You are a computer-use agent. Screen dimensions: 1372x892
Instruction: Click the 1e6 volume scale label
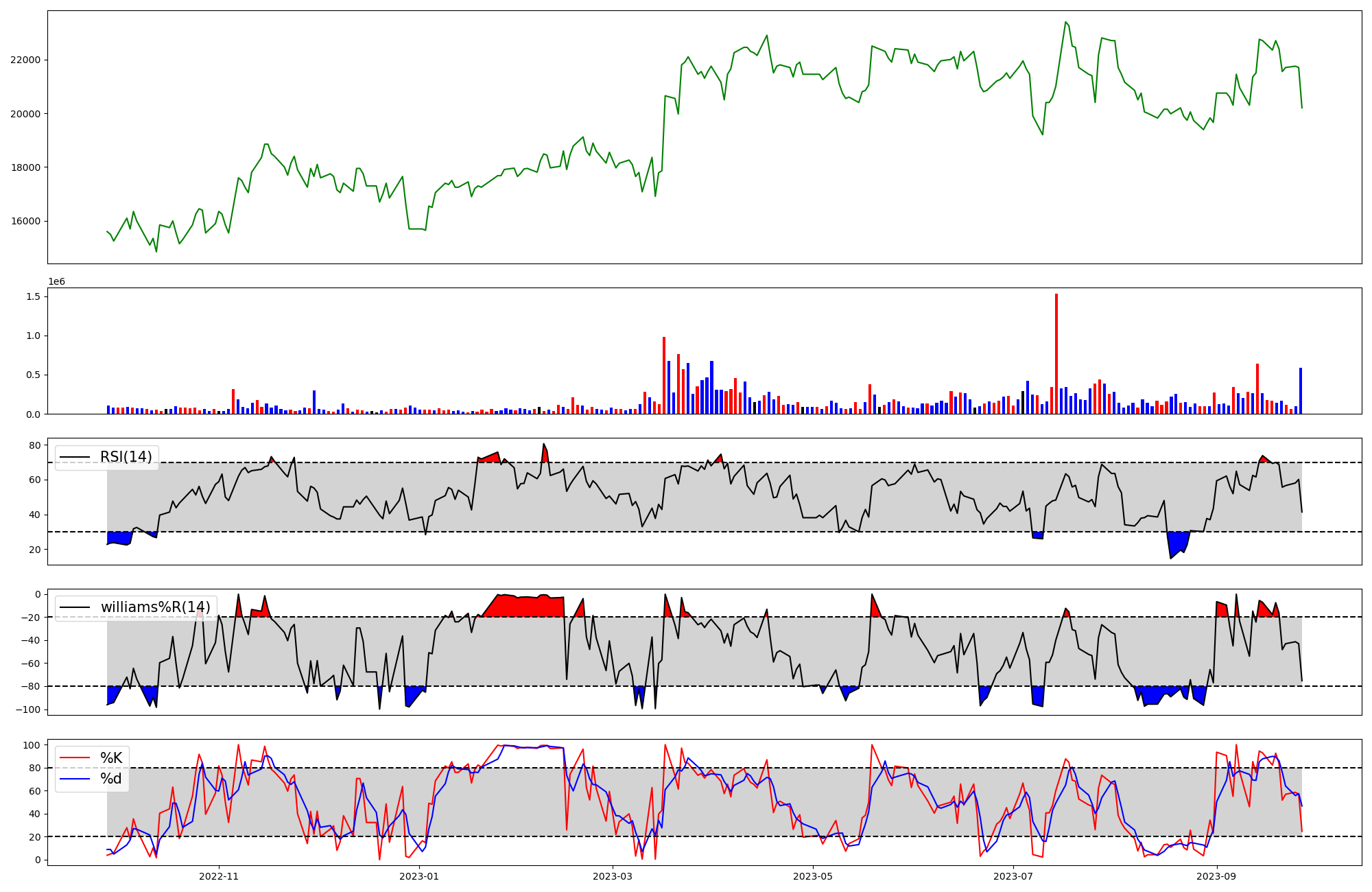[56, 281]
